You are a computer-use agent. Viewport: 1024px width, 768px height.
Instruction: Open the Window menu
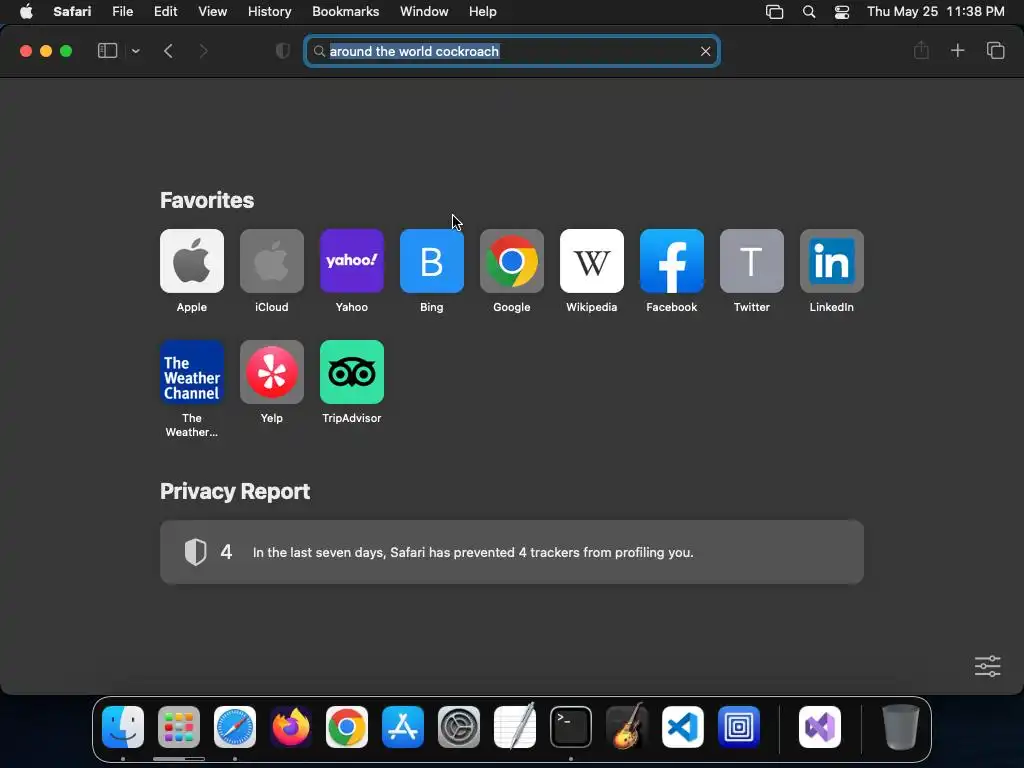pyautogui.click(x=424, y=12)
